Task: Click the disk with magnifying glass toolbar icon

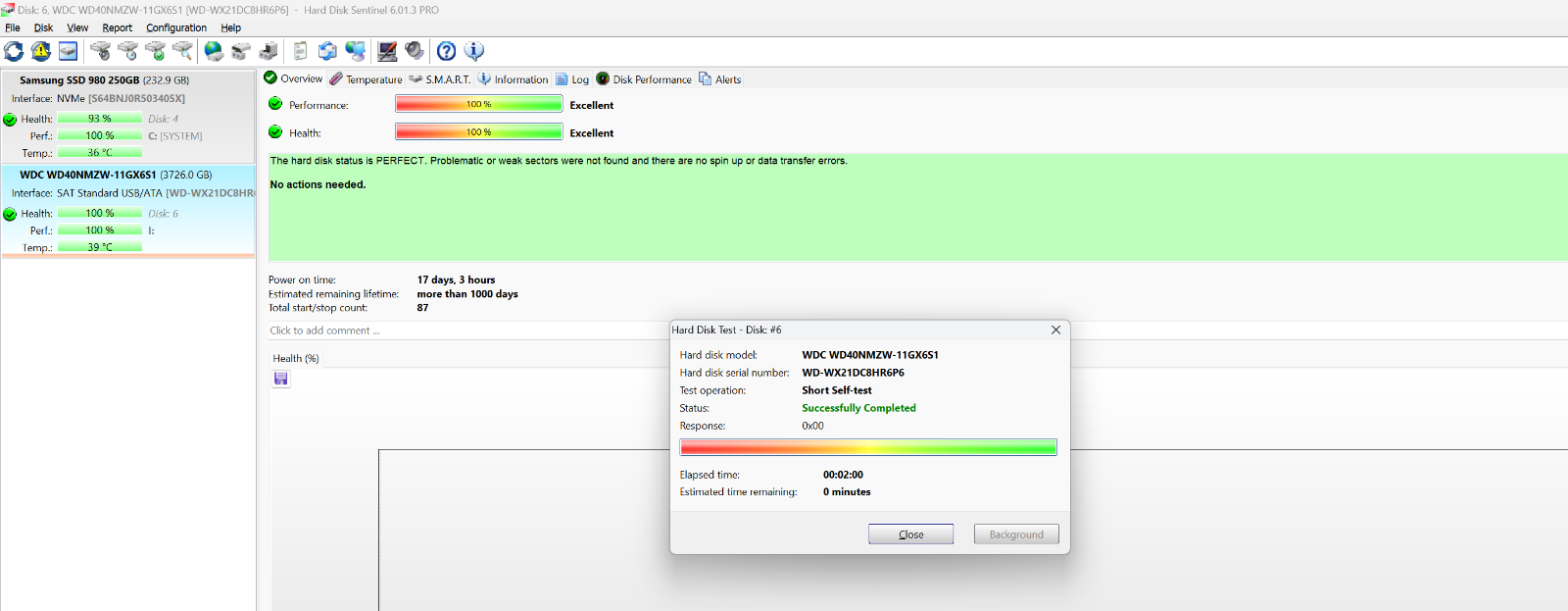Action: pyautogui.click(x=182, y=51)
